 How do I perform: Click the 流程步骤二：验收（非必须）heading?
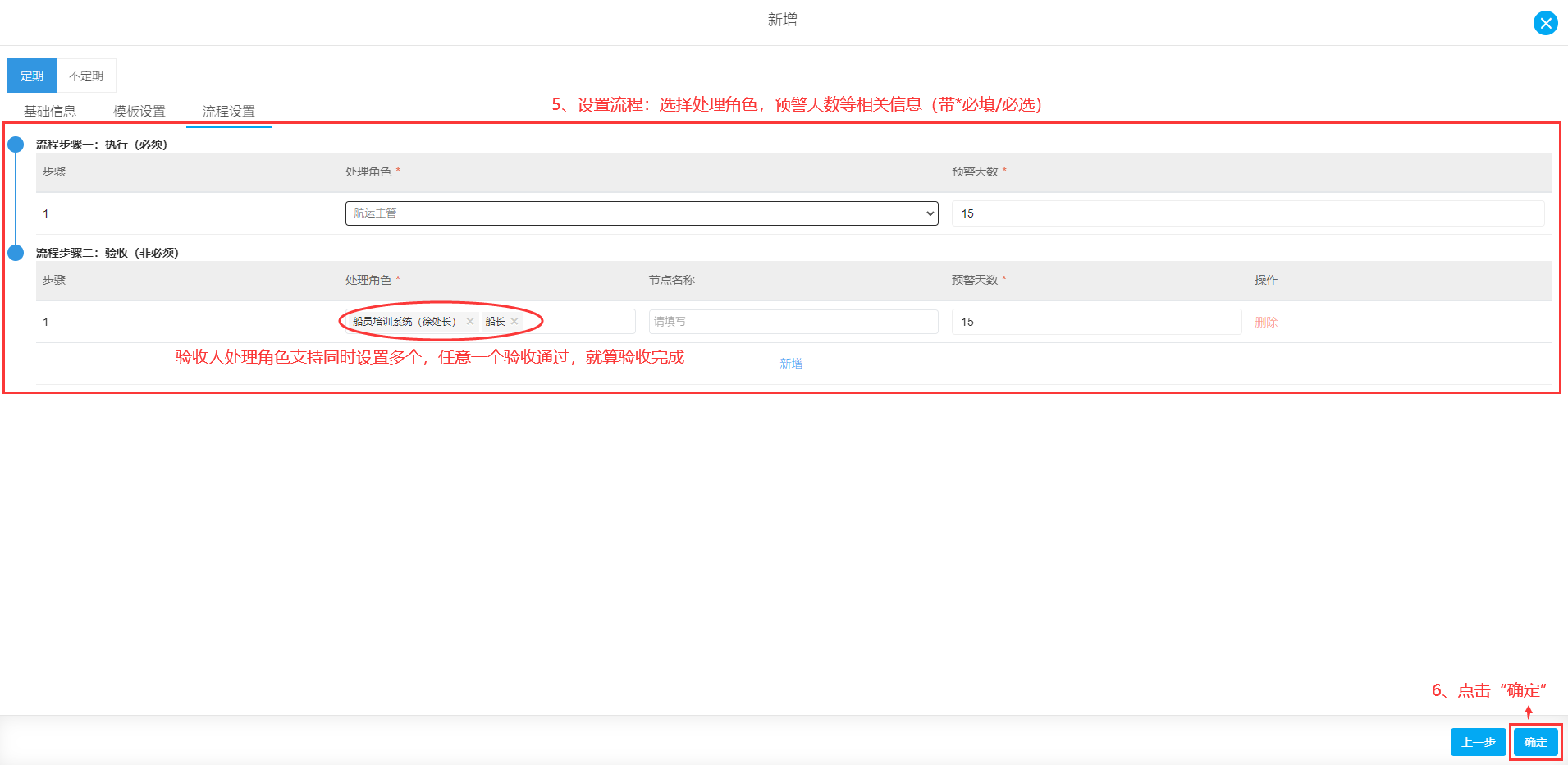[x=107, y=253]
